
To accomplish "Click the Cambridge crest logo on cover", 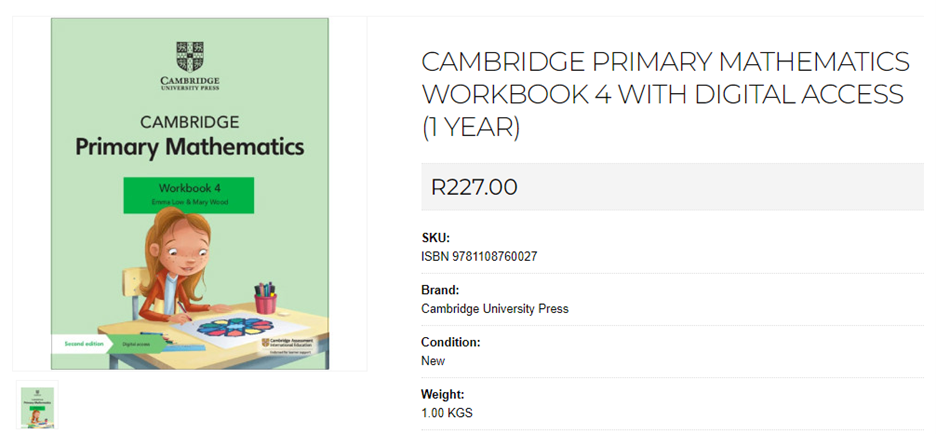I will pos(190,54).
